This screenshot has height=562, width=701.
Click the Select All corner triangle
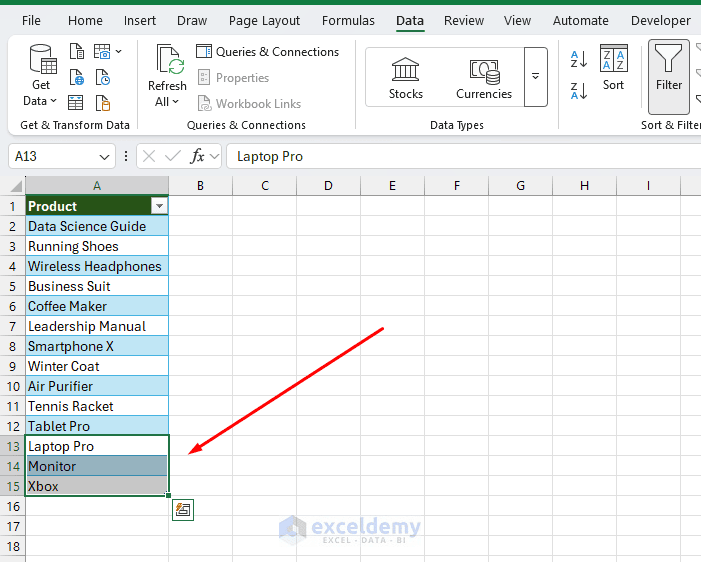16,186
